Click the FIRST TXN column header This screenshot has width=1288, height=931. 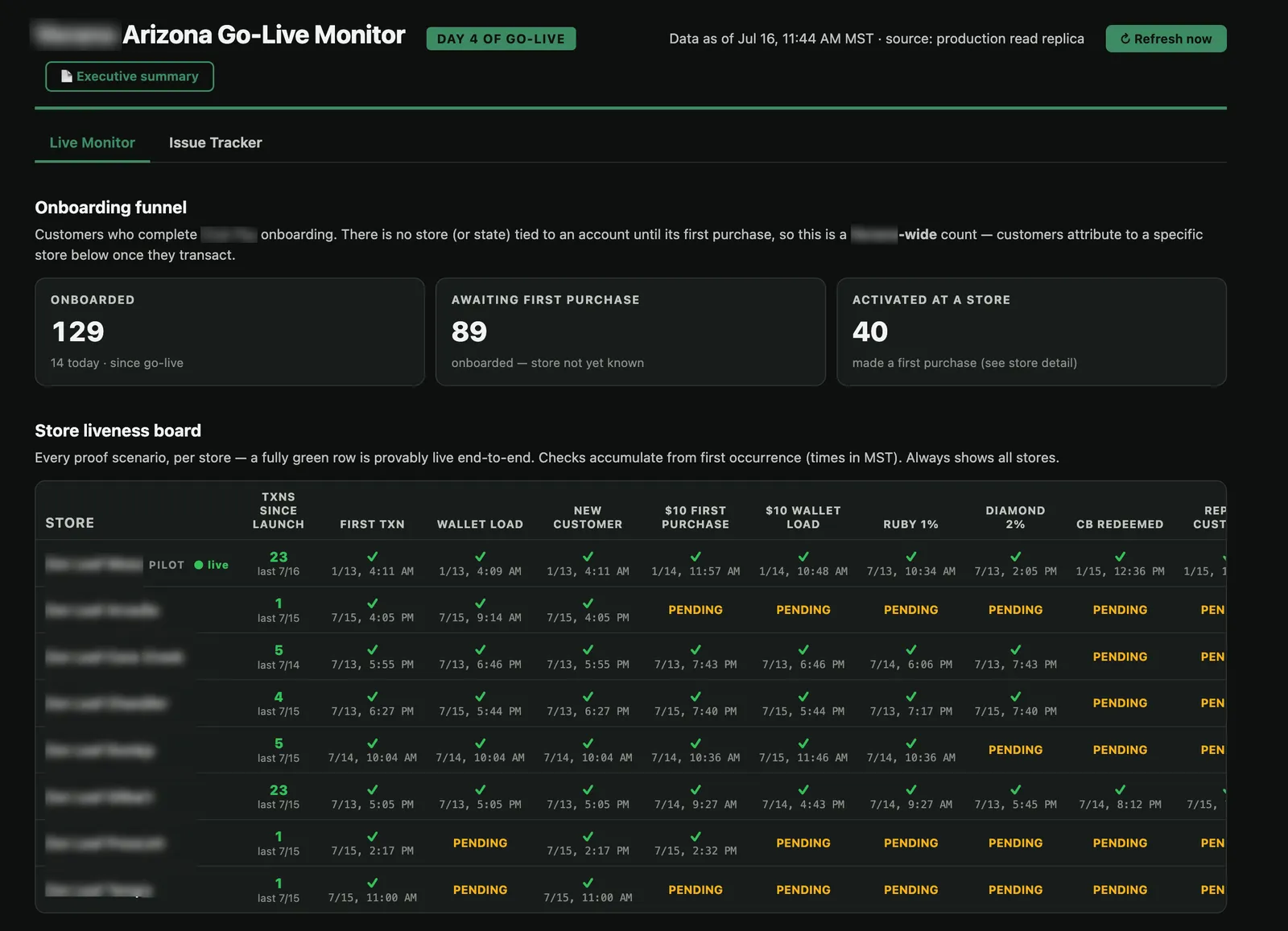tap(372, 524)
